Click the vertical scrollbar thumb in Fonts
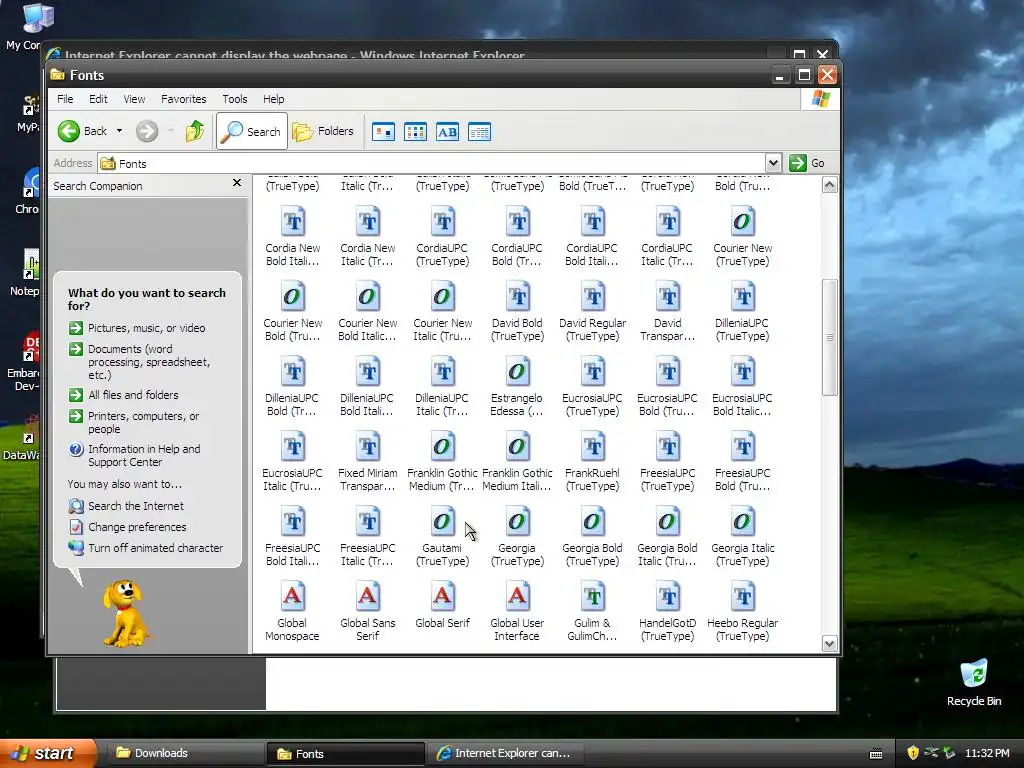The height and width of the screenshot is (768, 1024). pos(829,337)
